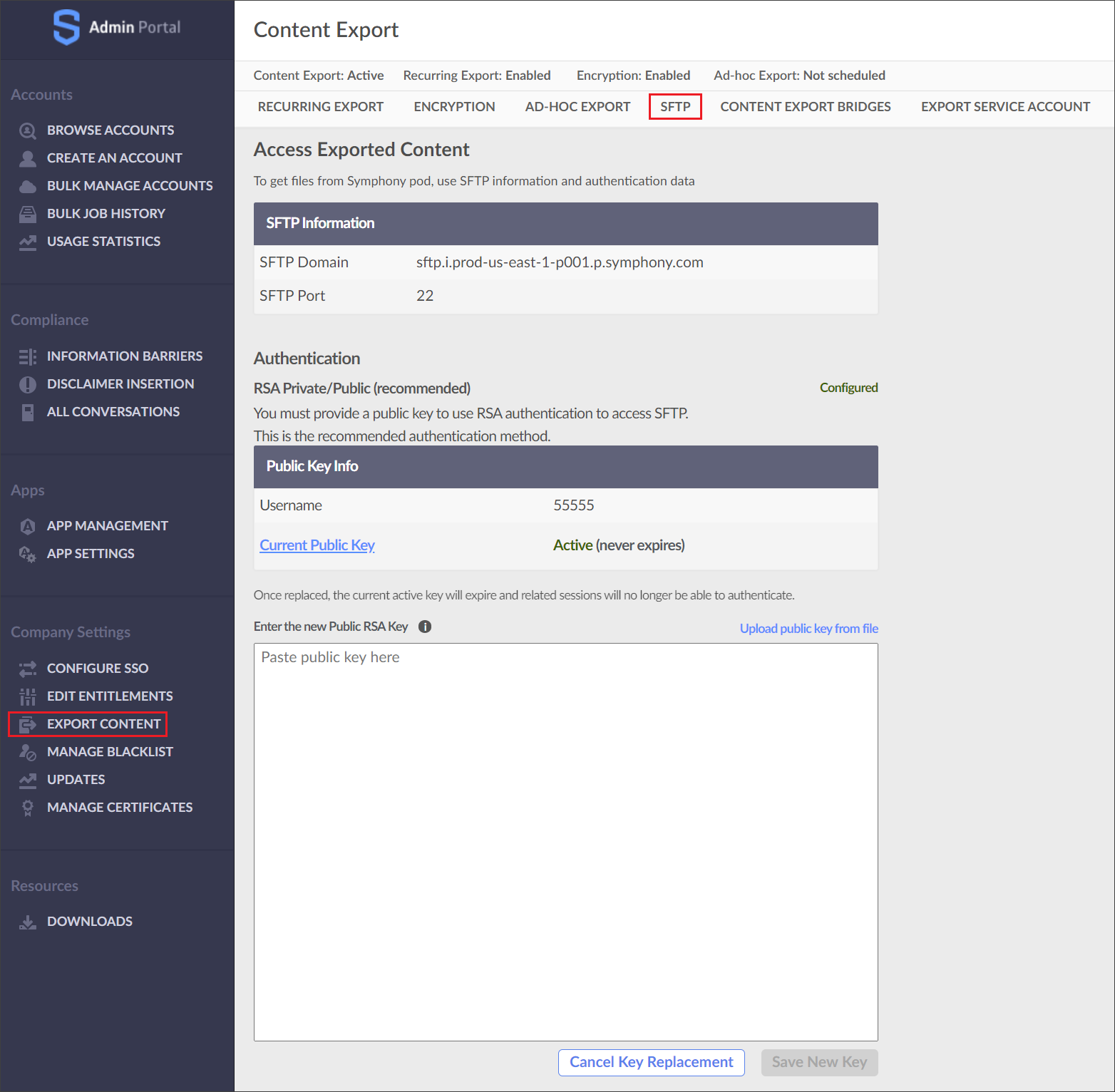Screen dimensions: 1115x1092
Task: Click the Export Content icon
Action: coord(28,724)
